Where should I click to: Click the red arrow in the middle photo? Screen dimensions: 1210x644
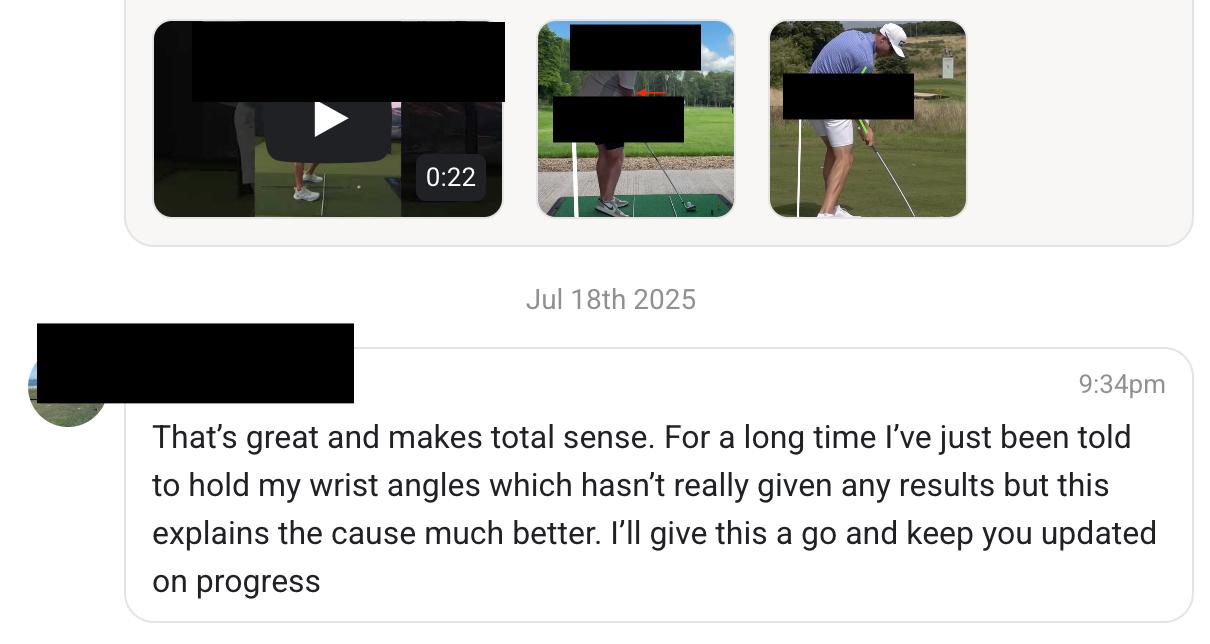click(652, 93)
